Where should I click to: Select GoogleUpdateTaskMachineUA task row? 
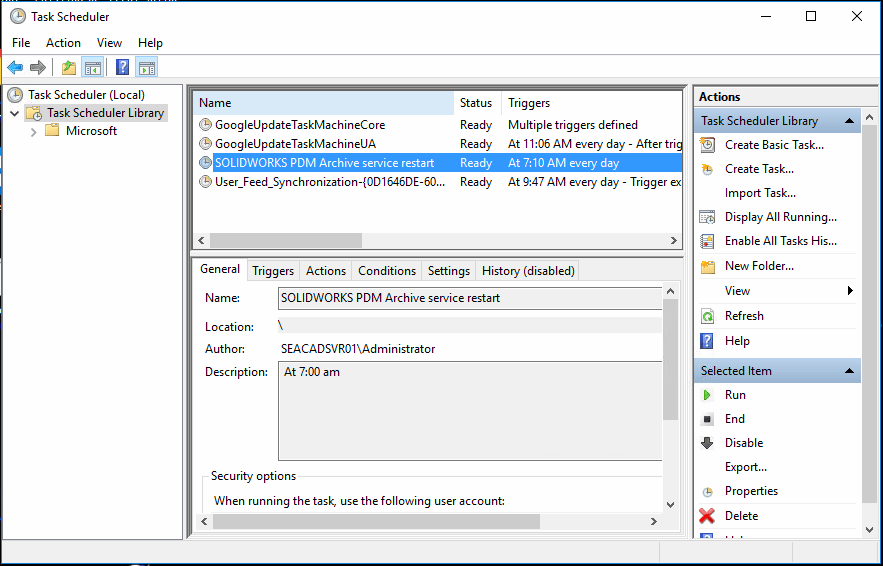coord(437,144)
